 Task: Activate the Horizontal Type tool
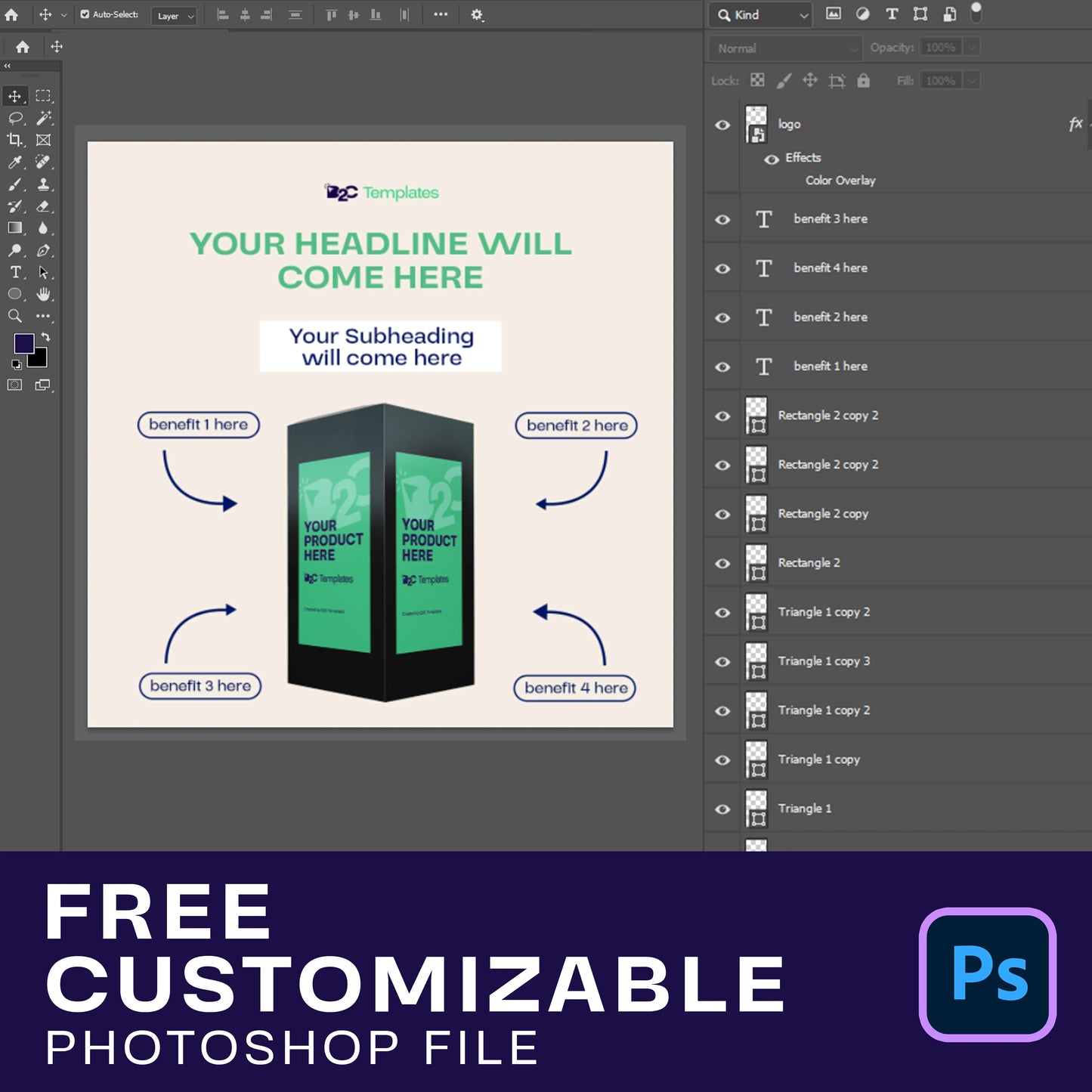(x=14, y=272)
